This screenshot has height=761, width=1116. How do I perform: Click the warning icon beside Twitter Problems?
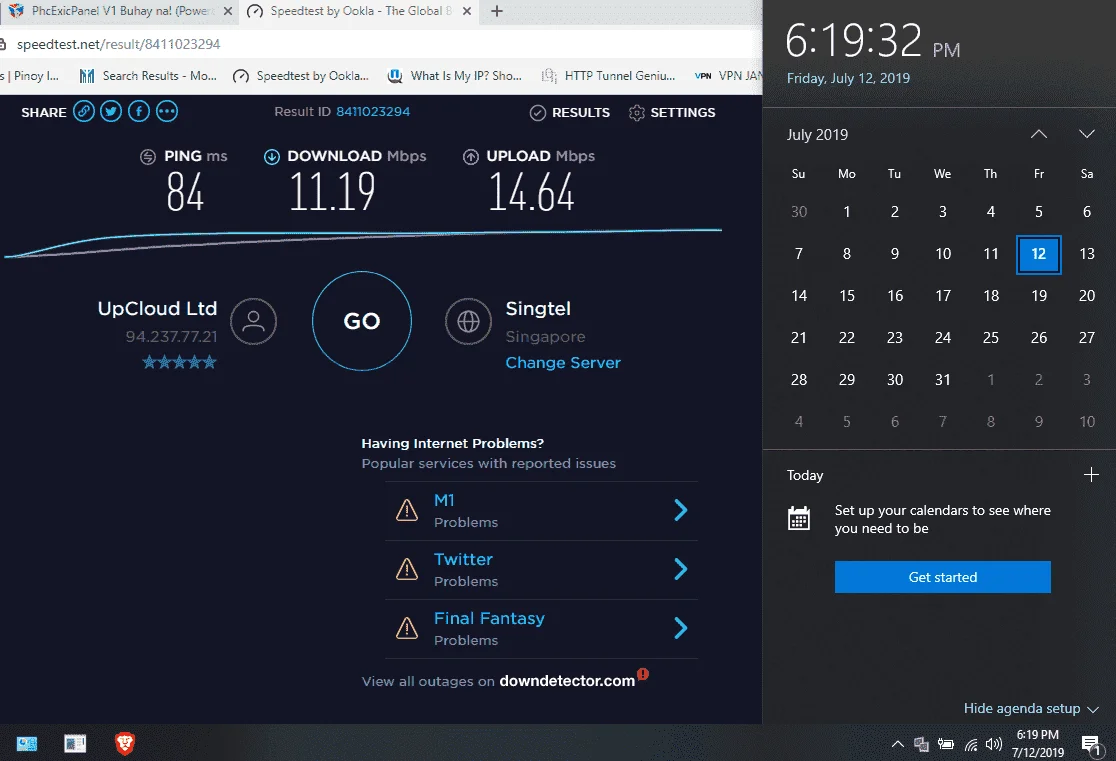pyautogui.click(x=406, y=570)
